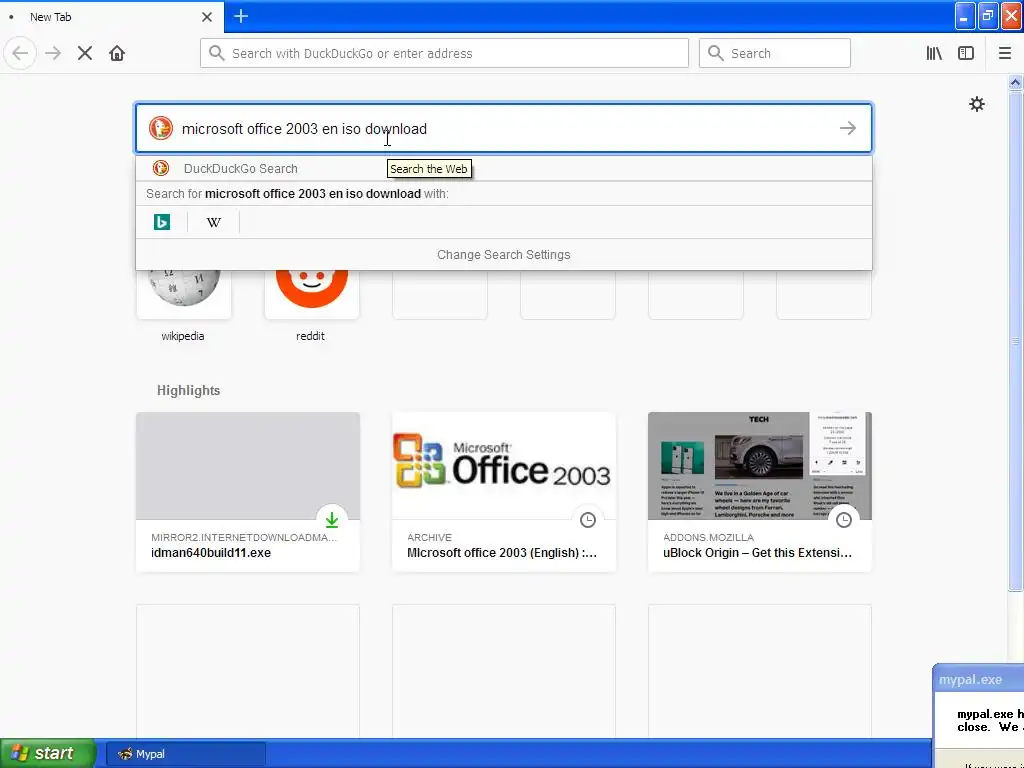Image resolution: width=1024 pixels, height=768 pixels.
Task: Open new tab page settings gear
Action: point(976,104)
